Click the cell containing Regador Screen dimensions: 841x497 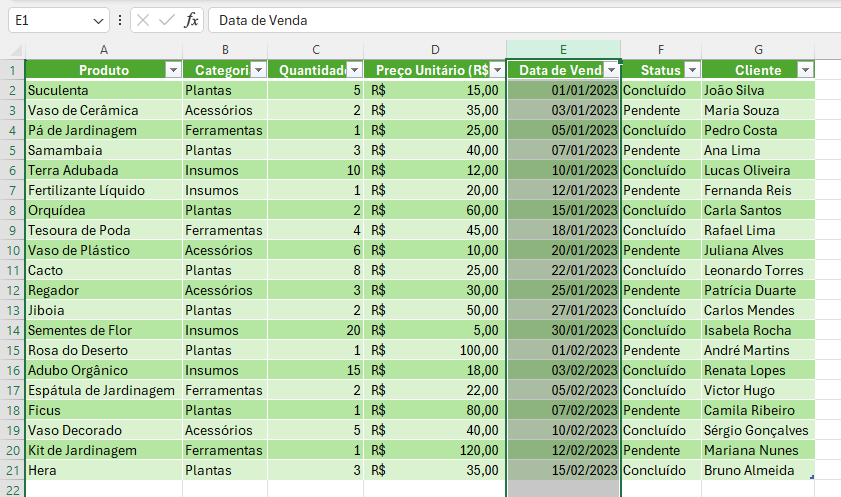coord(104,291)
